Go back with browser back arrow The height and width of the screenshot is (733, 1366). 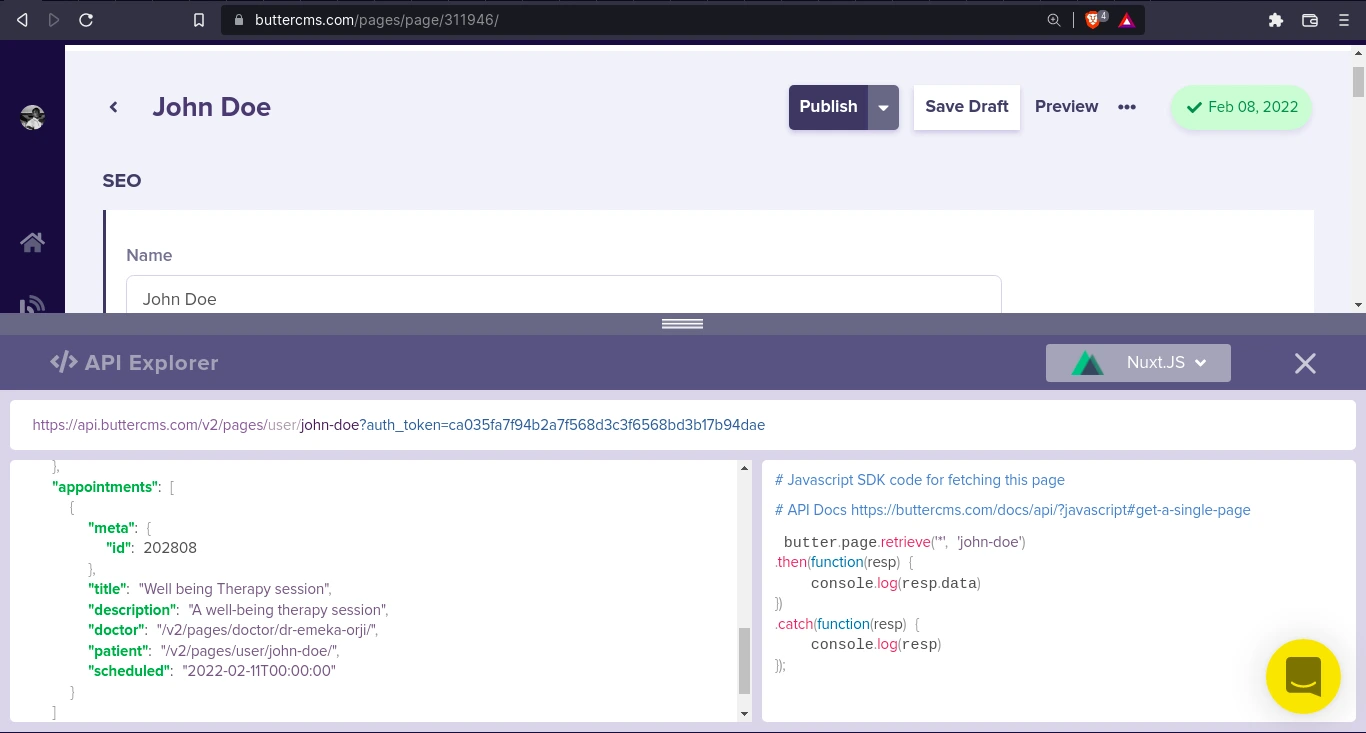[x=22, y=20]
